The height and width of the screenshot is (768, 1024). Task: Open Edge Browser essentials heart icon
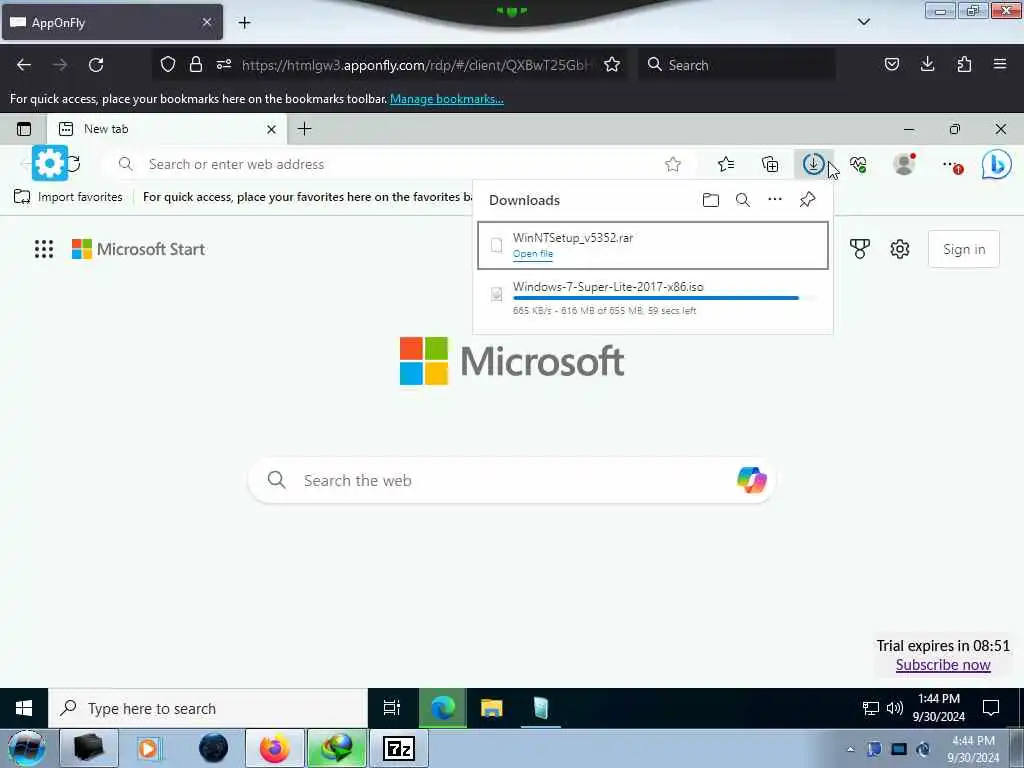point(858,165)
